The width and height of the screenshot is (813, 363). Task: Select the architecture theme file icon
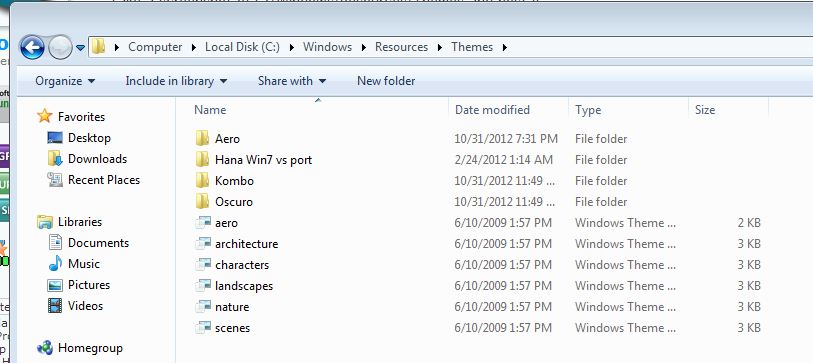(203, 244)
